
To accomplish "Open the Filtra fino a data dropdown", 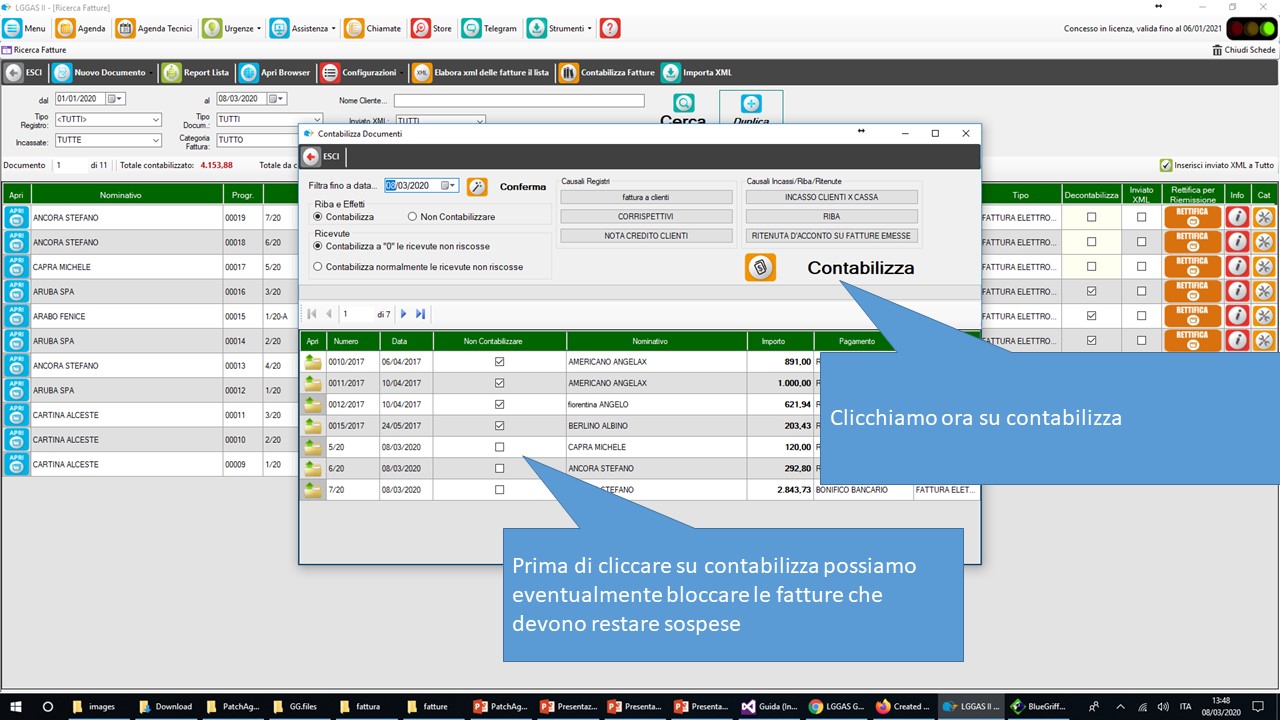I will pos(450,186).
